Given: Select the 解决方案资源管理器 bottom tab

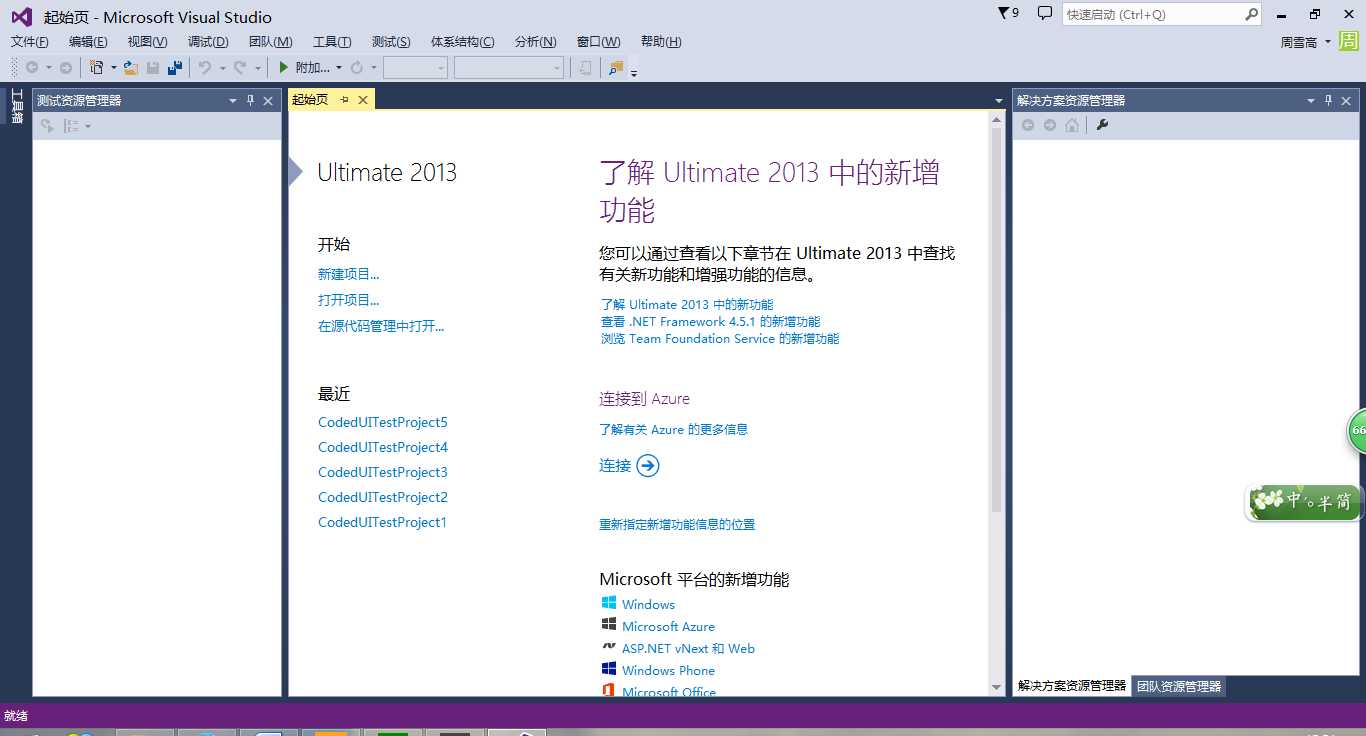Looking at the screenshot, I should pyautogui.click(x=1072, y=686).
